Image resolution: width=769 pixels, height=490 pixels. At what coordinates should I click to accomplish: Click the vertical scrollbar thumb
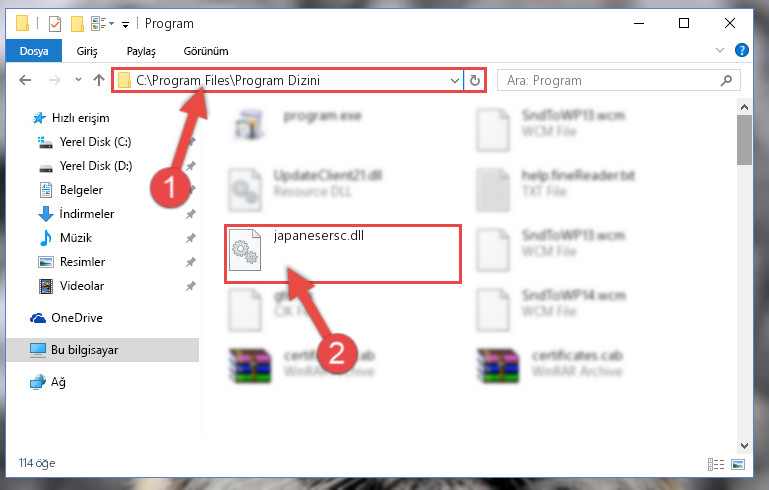click(744, 140)
